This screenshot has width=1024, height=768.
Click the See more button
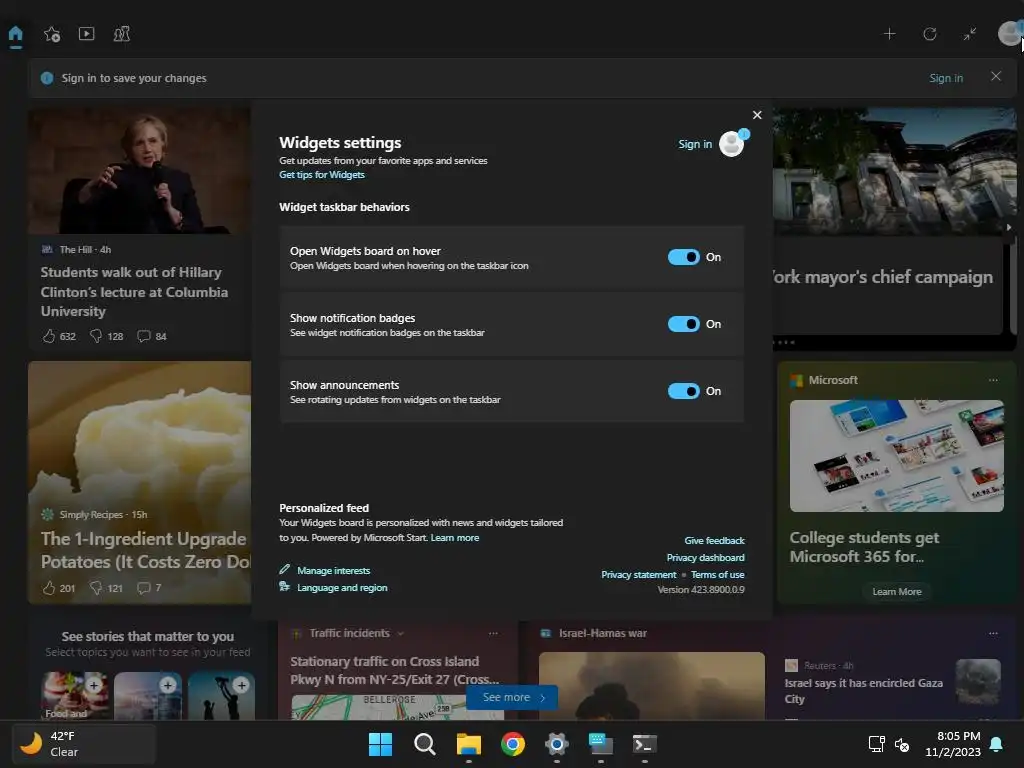coord(512,697)
